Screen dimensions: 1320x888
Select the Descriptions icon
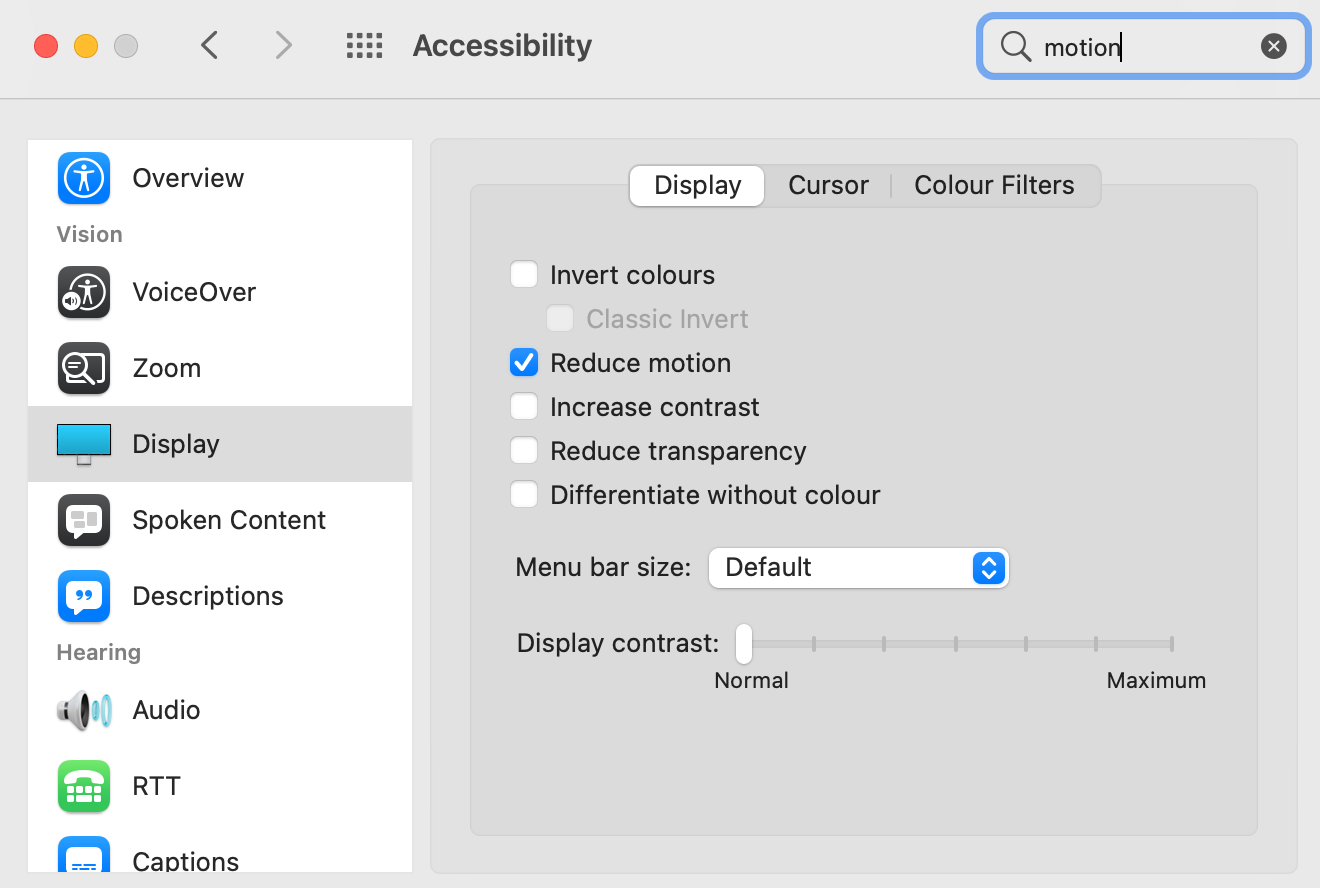(x=84, y=596)
